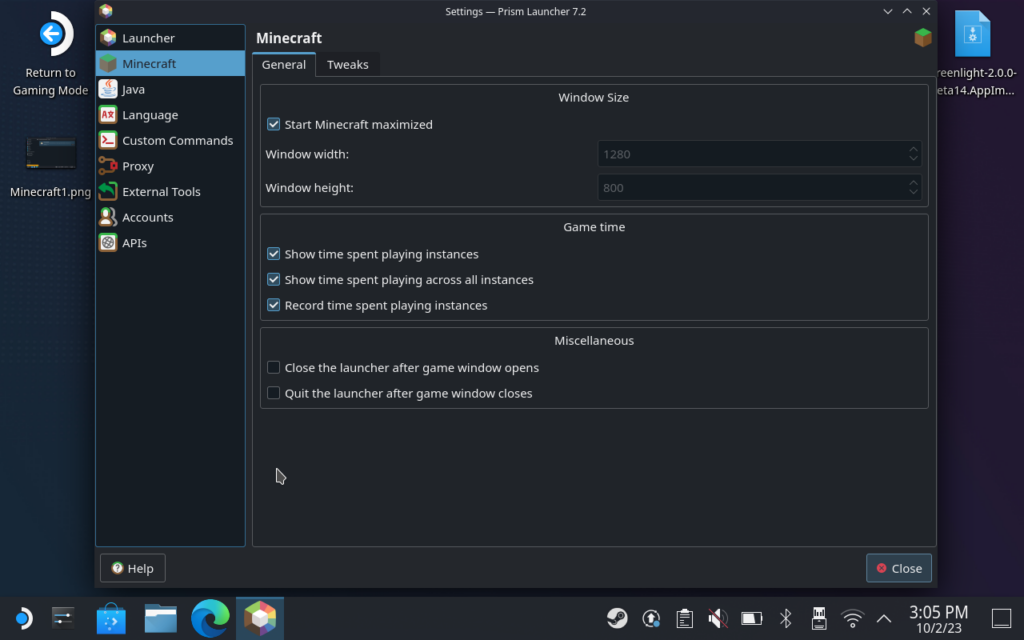Open the KDE application launcher
This screenshot has width=1024, height=640.
click(x=24, y=618)
